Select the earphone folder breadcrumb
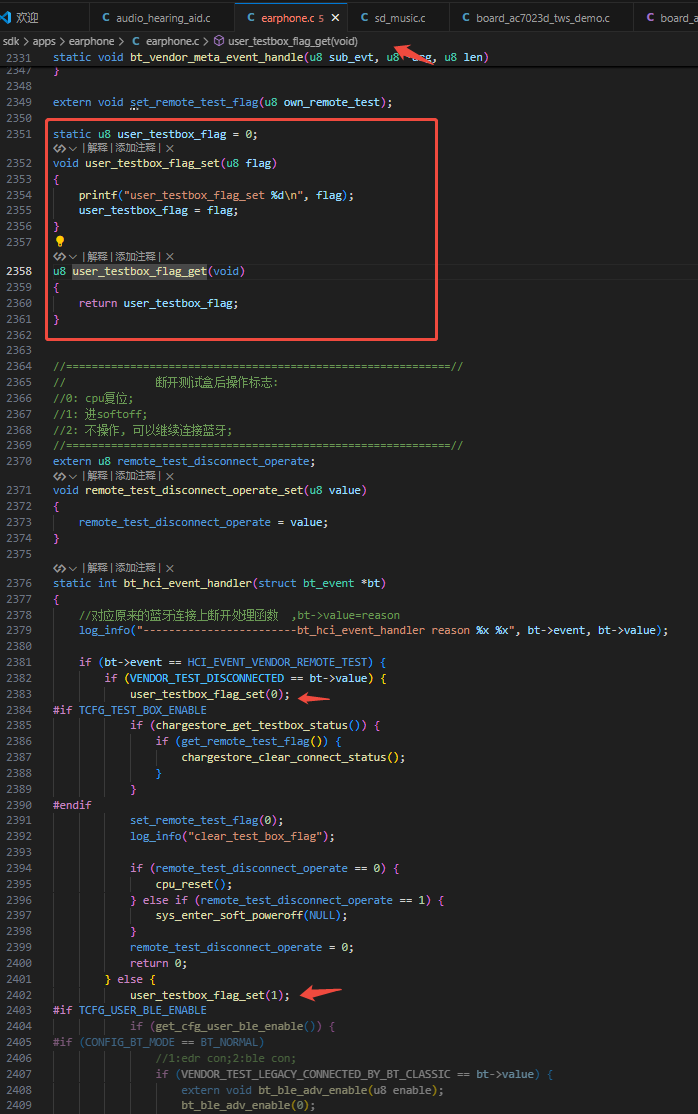Image resolution: width=698 pixels, height=1114 pixels. click(91, 41)
